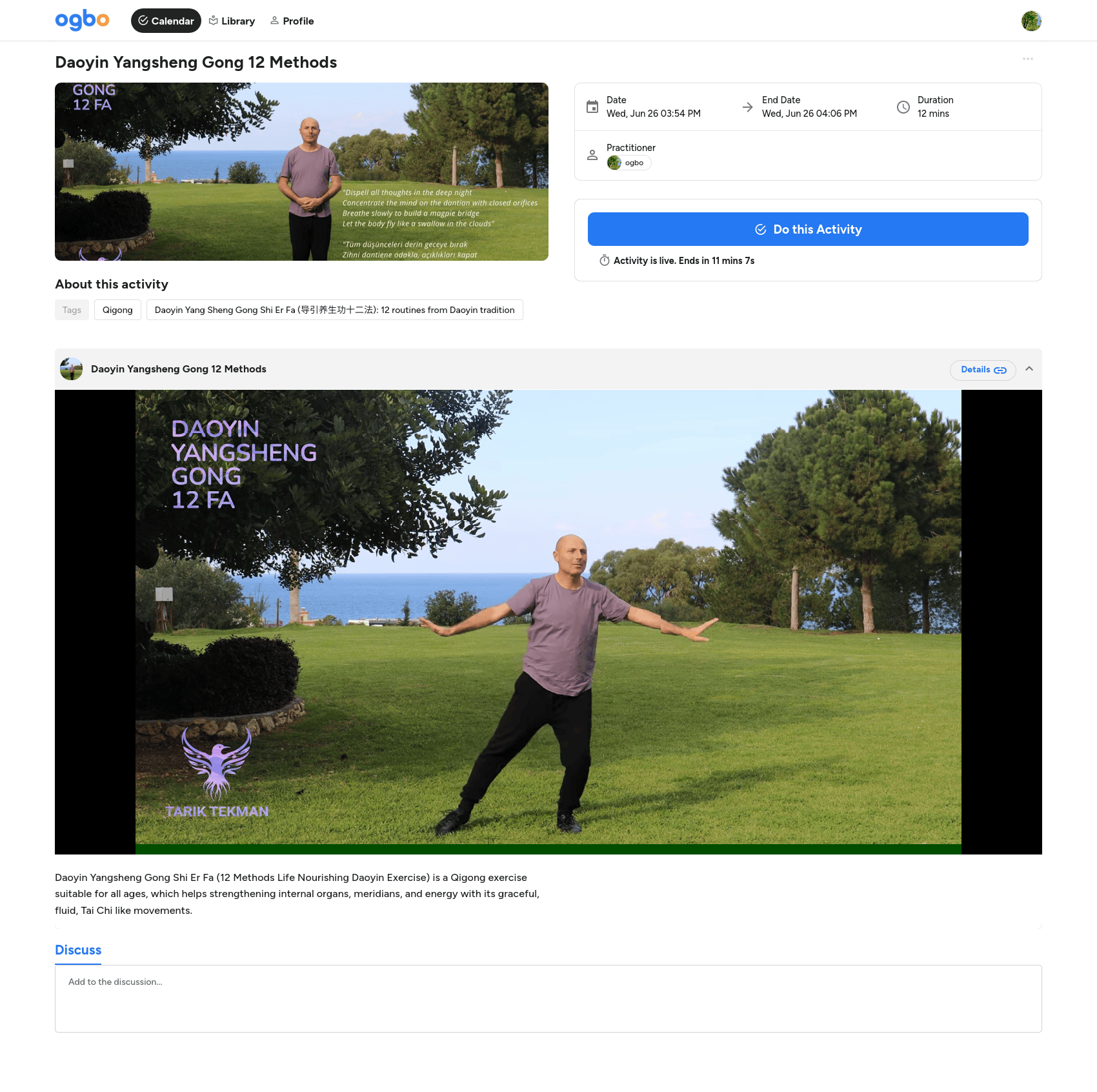The image size is (1097, 1092).
Task: Click the arrow icon before End Date
Action: coord(747,107)
